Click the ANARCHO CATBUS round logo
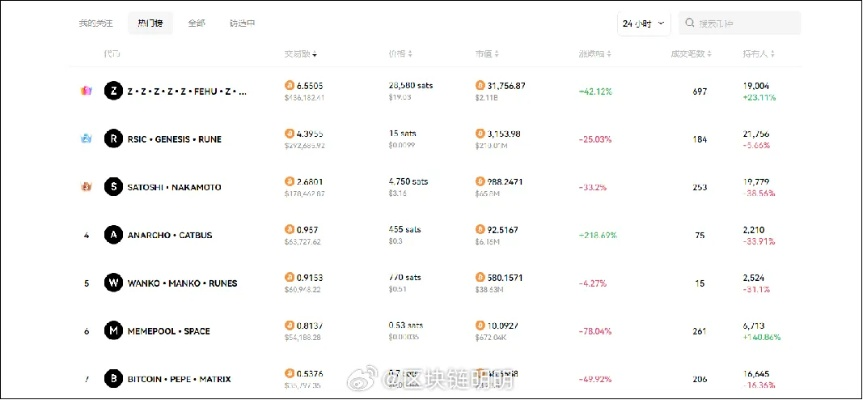Image resolution: width=863 pixels, height=400 pixels. [113, 235]
